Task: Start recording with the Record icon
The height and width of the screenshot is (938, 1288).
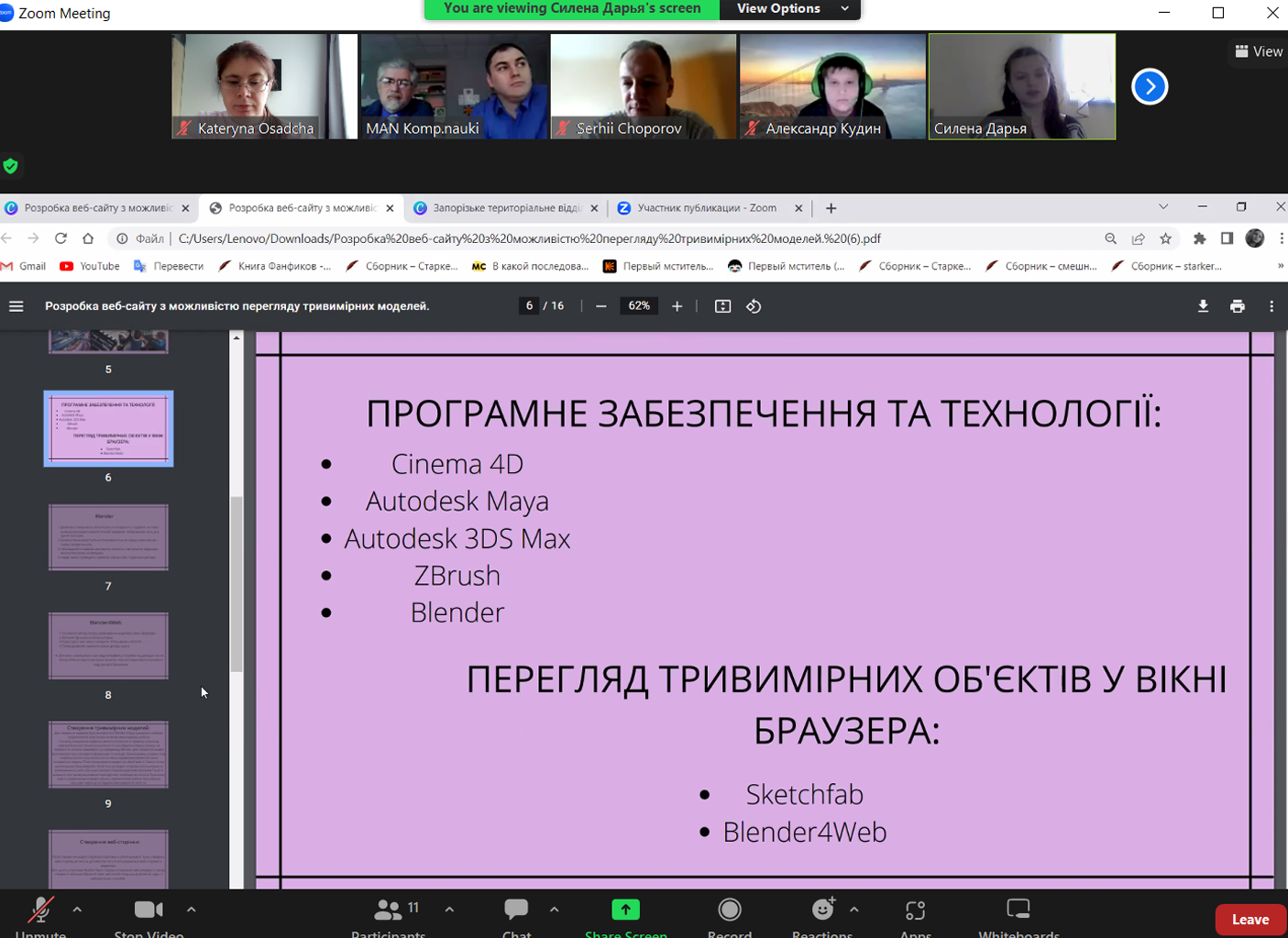Action: (x=730, y=910)
